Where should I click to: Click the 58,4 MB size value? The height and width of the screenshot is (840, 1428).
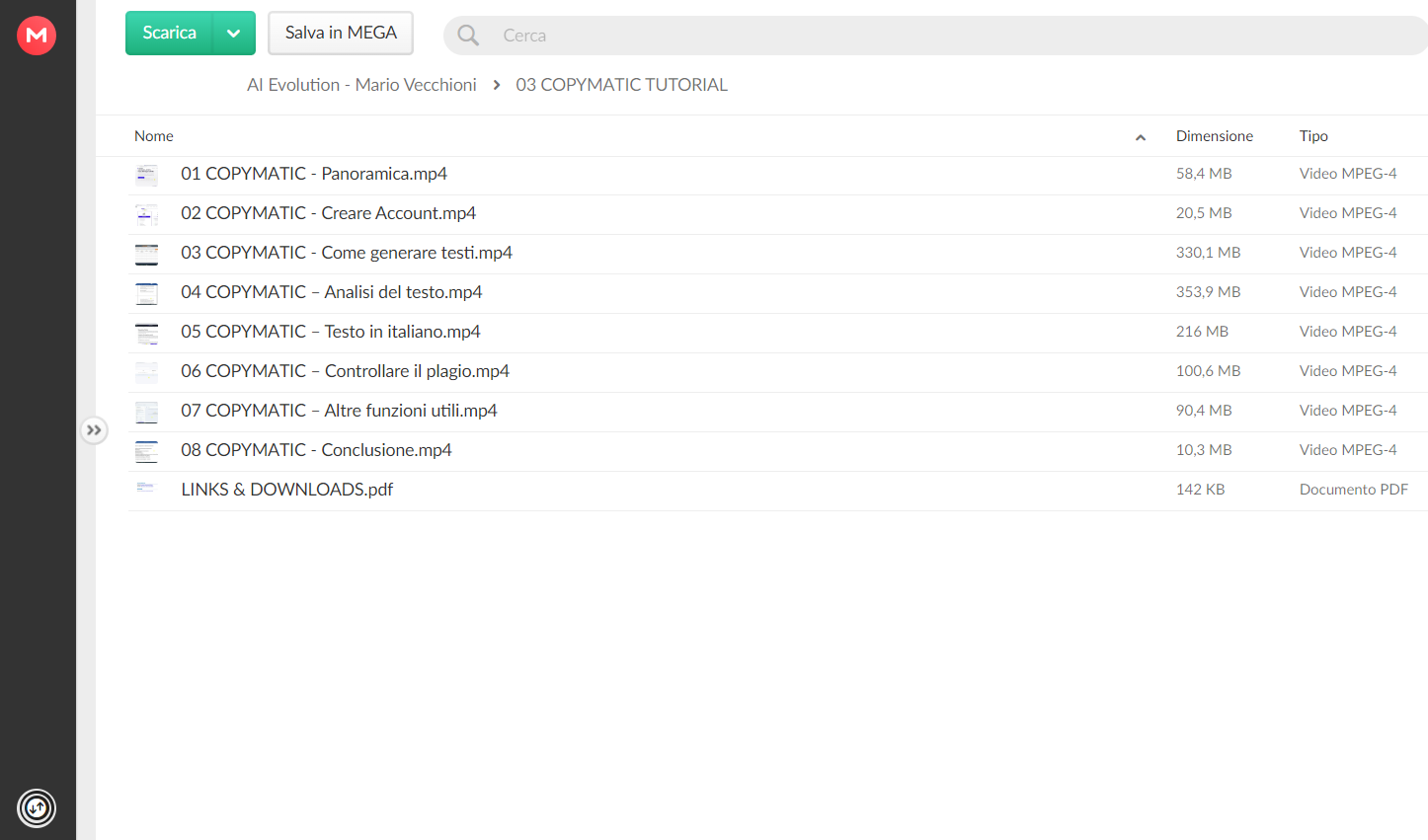[x=1204, y=174]
